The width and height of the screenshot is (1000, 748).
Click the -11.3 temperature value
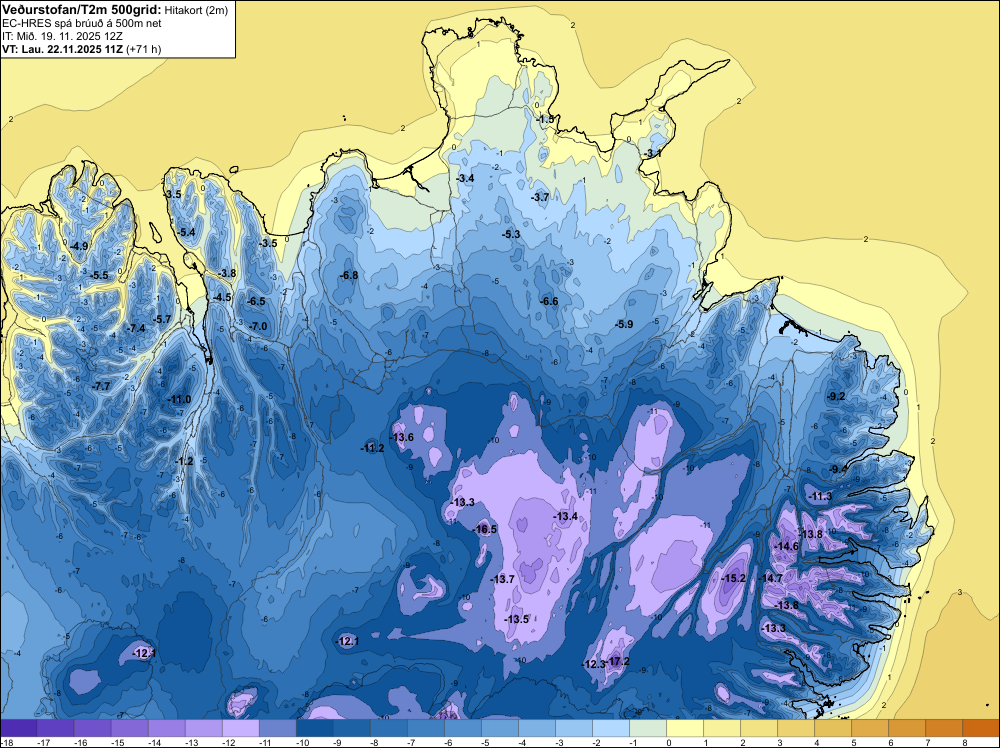click(x=820, y=496)
